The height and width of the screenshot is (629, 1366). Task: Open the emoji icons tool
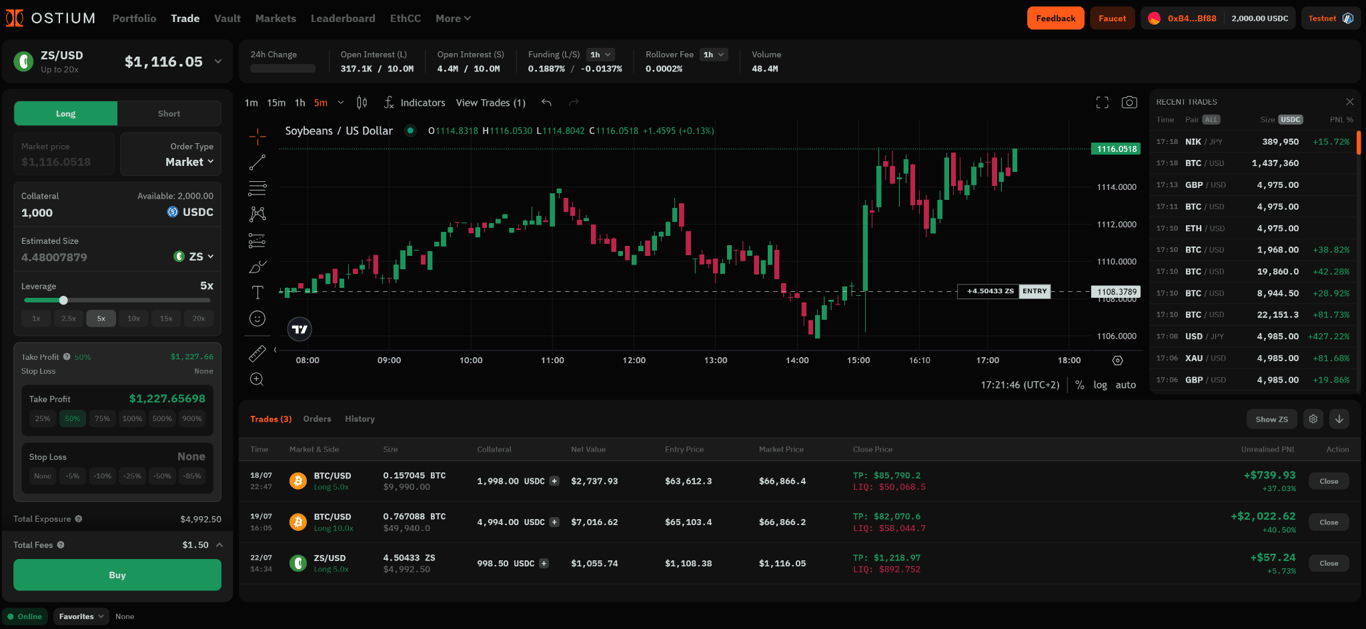click(258, 318)
